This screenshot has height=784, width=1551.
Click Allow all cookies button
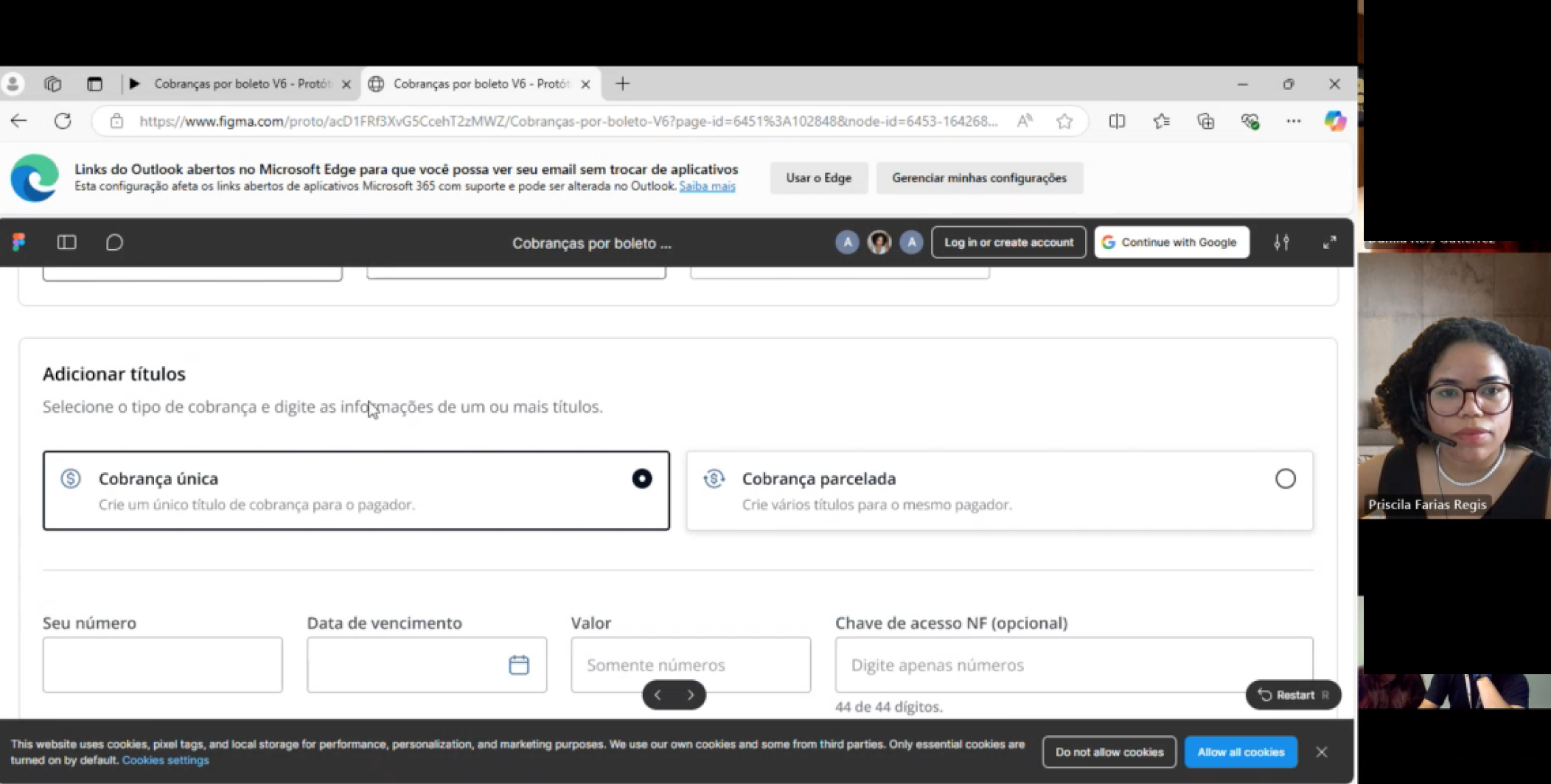[1241, 752]
